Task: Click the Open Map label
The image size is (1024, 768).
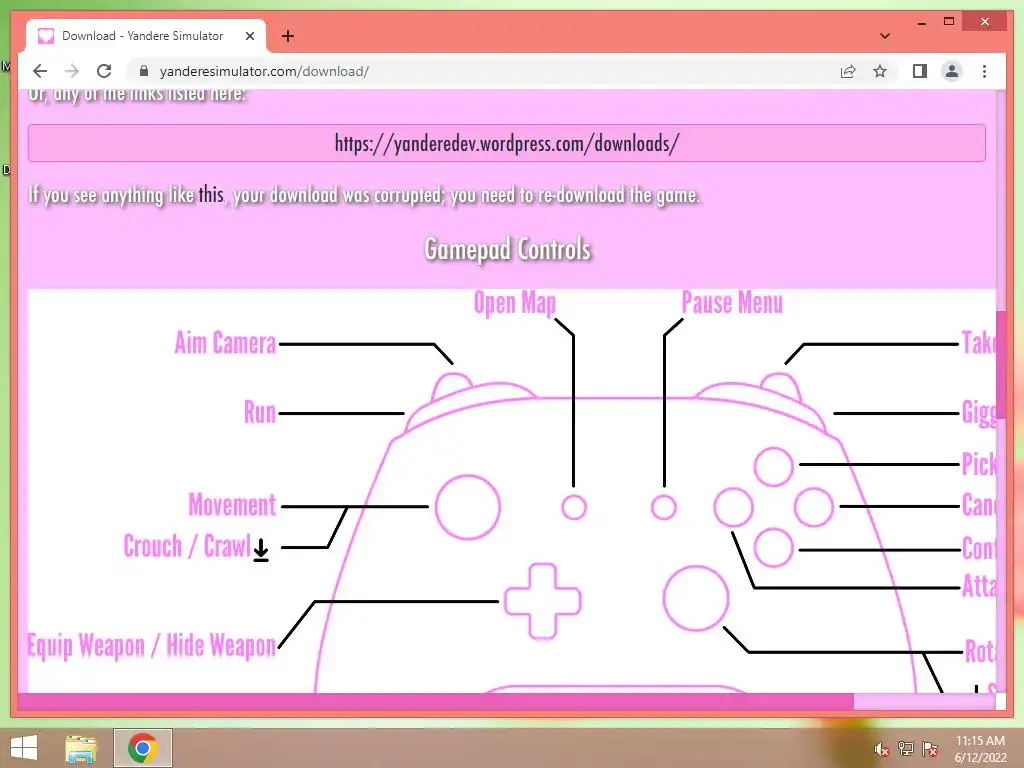Action: [515, 303]
